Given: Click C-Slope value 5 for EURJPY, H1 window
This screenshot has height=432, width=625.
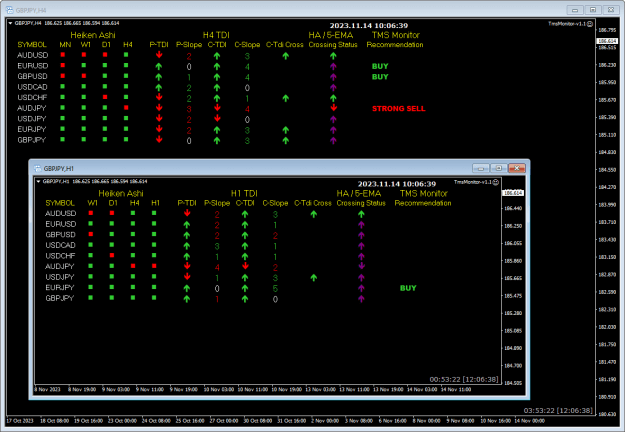Looking at the screenshot, I should pos(275,288).
